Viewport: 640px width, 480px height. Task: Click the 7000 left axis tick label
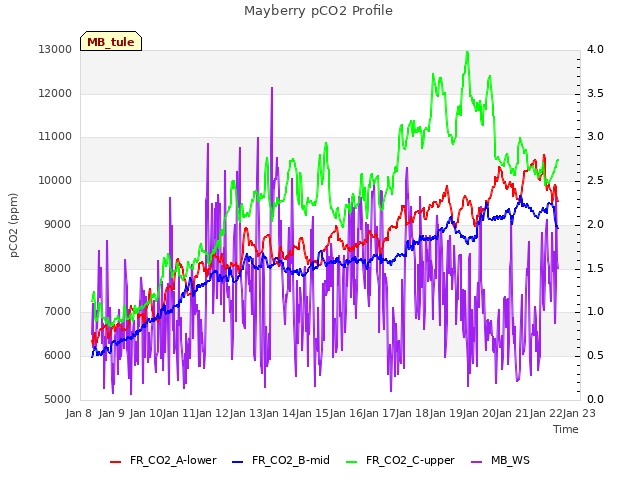58,312
